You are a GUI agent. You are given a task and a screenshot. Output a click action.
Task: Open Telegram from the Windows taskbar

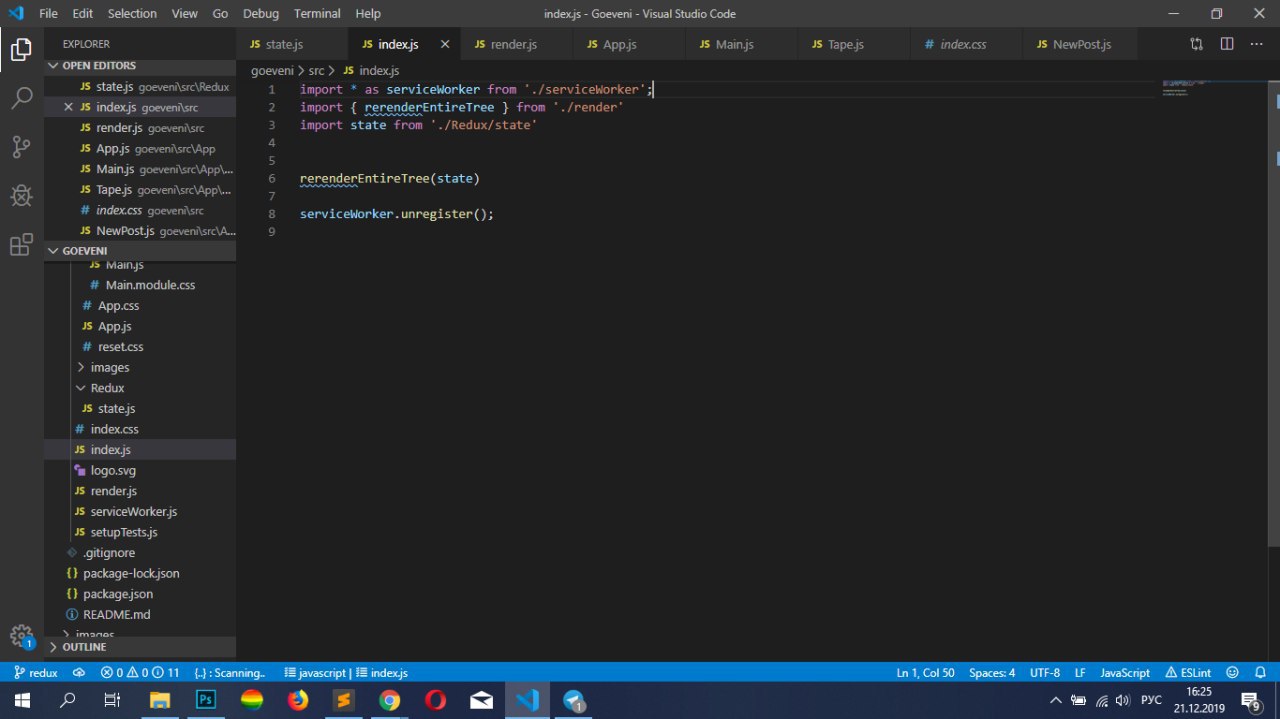574,700
